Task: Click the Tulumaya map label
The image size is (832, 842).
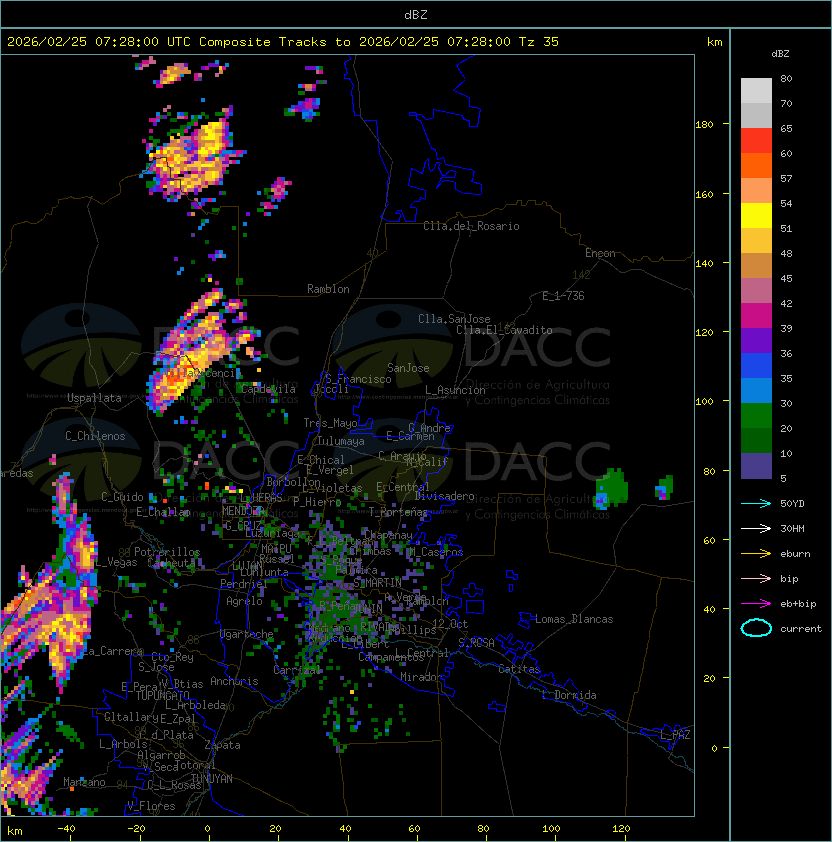Action: pos(341,441)
